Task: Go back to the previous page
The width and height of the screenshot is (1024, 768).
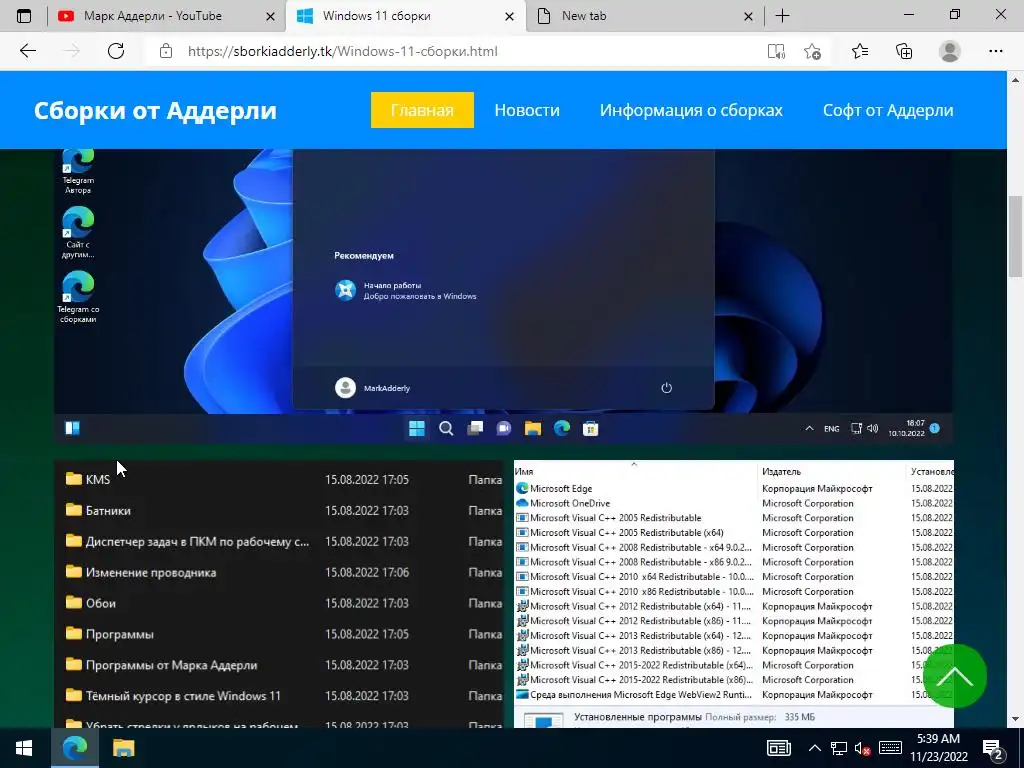Action: pyautogui.click(x=28, y=51)
